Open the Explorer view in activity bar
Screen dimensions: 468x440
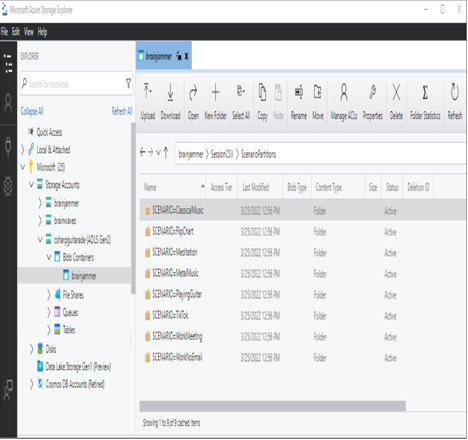[x=8, y=63]
